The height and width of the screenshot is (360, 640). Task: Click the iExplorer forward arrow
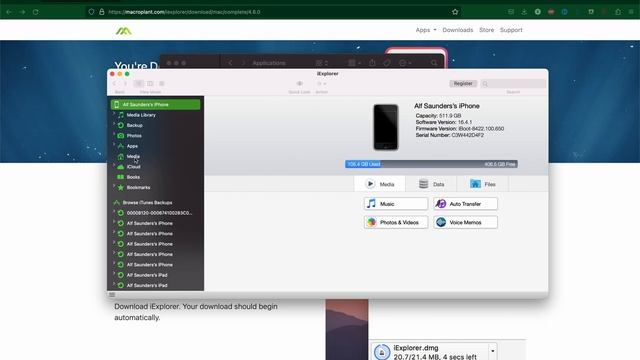click(x=125, y=84)
